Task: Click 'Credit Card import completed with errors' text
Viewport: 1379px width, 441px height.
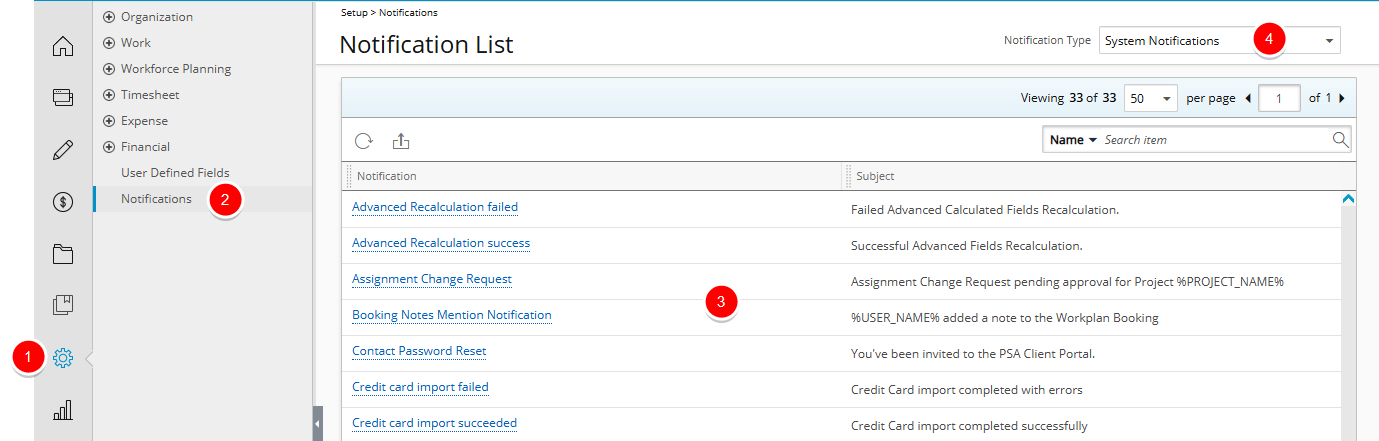Action: 967,390
